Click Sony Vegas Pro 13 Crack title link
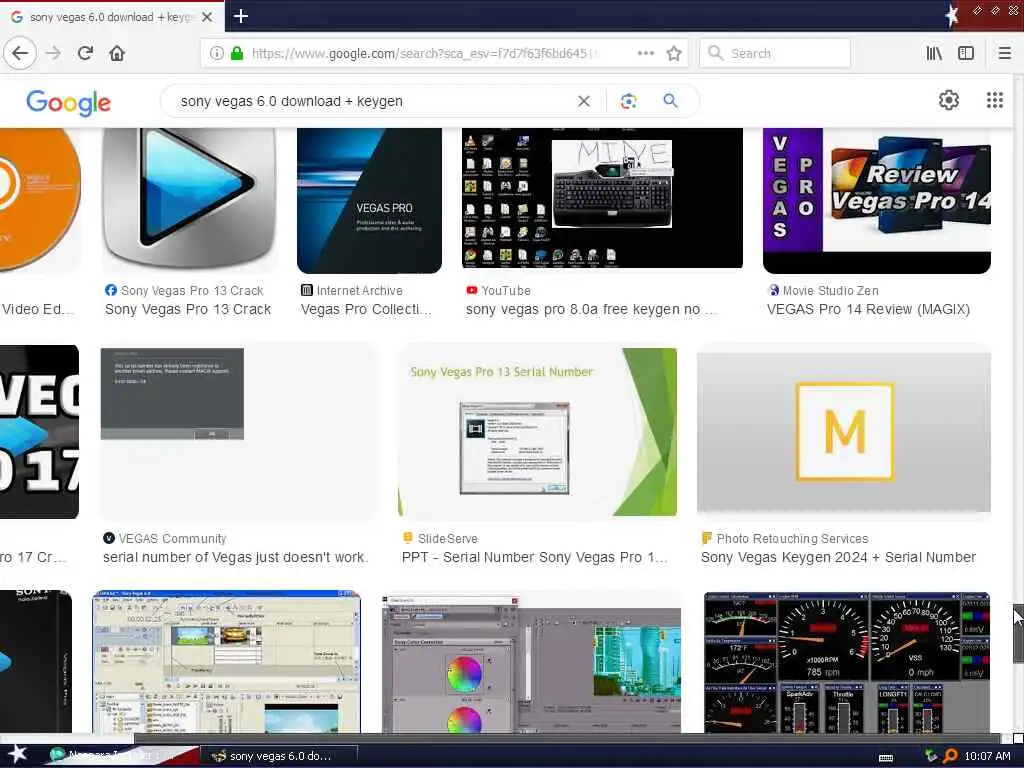Image resolution: width=1024 pixels, height=768 pixels. tap(188, 310)
